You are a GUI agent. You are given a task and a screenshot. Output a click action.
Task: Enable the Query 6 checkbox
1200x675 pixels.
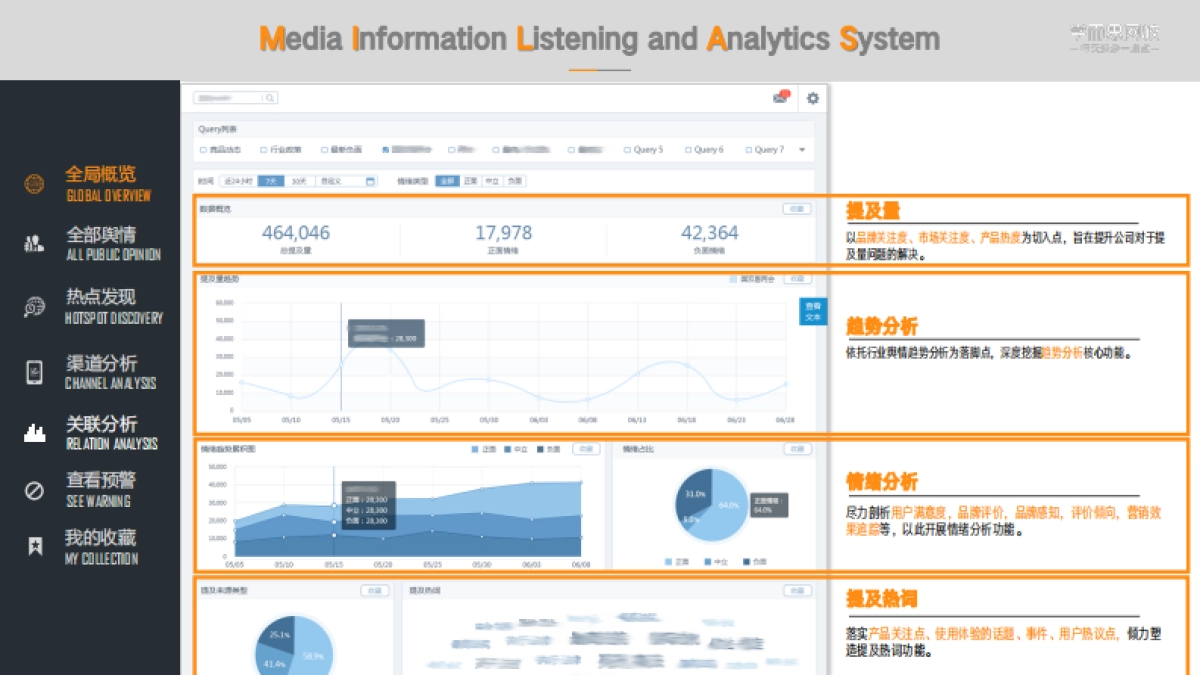(688, 150)
